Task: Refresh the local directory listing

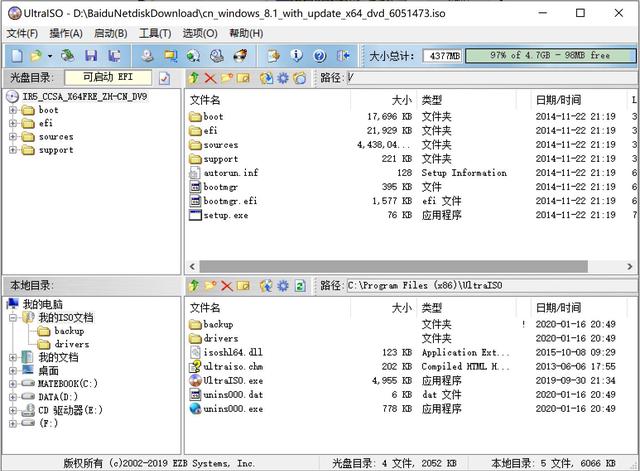Action: [300, 285]
